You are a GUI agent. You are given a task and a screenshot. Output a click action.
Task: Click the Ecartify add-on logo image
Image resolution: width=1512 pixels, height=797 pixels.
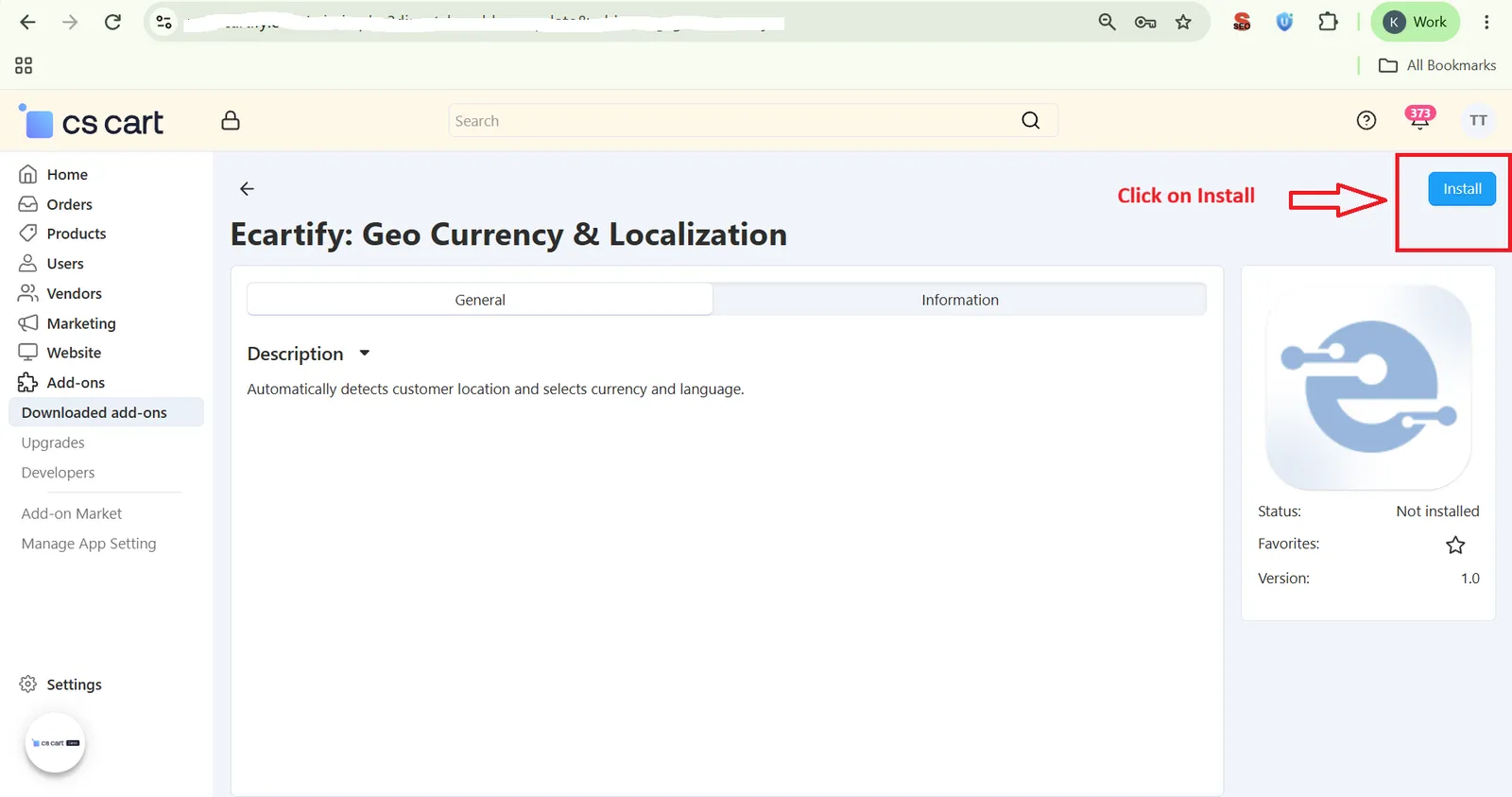[1368, 387]
